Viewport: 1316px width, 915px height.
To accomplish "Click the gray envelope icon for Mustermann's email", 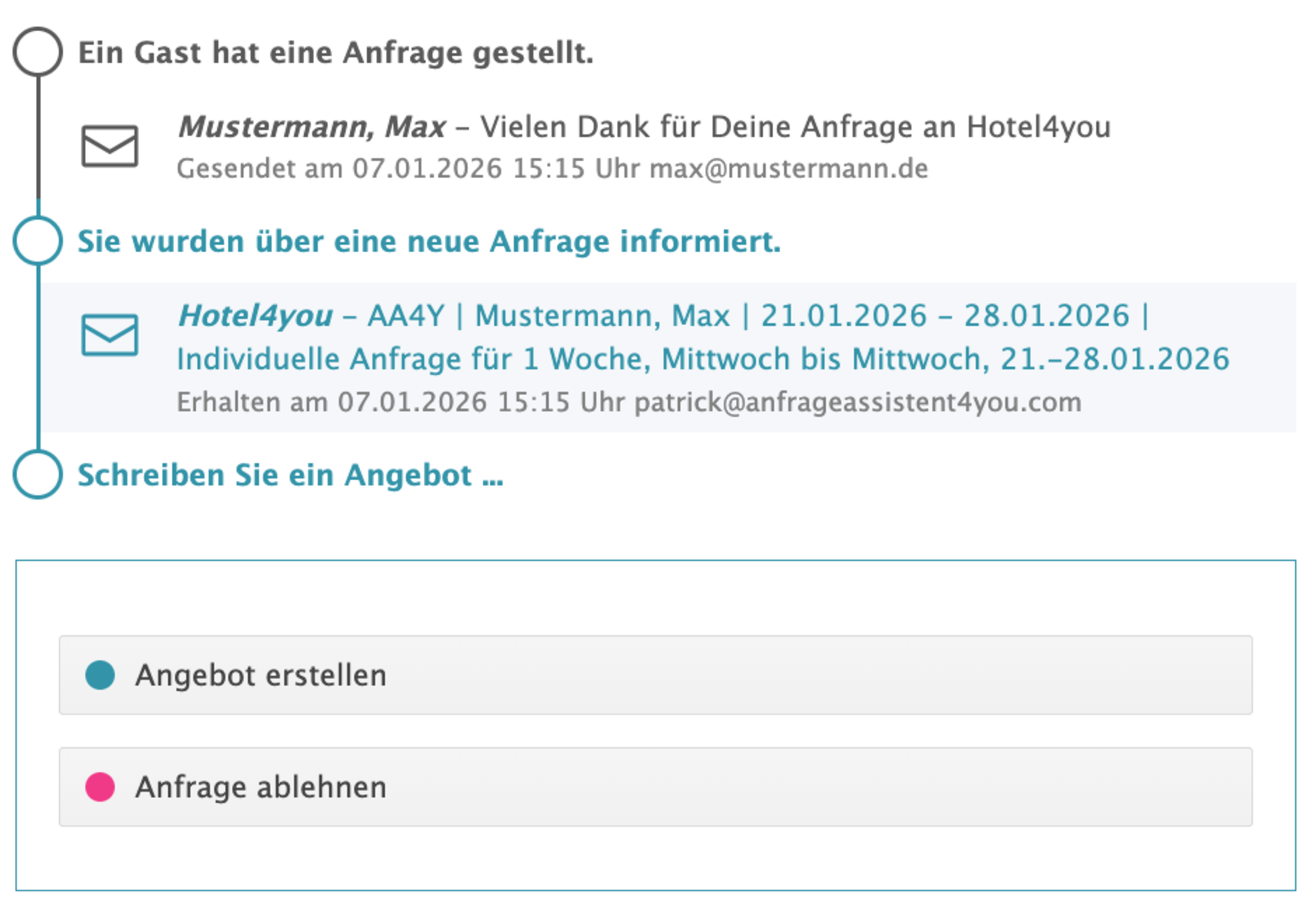I will (109, 146).
